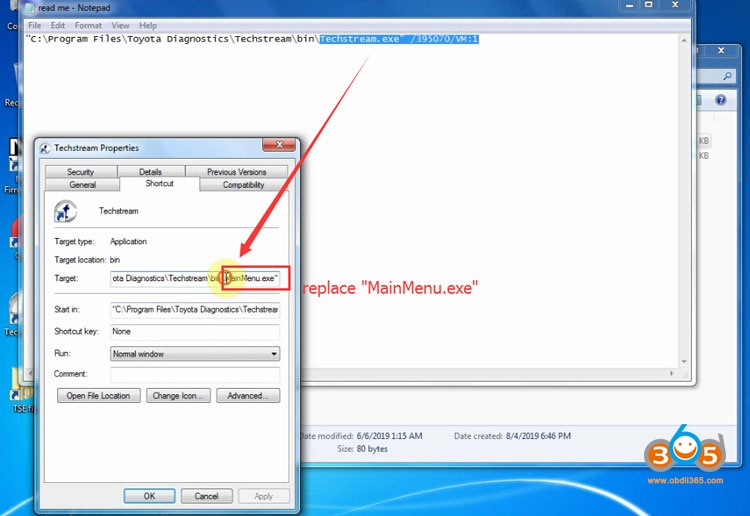Click the TSE desktop shortcut icon
Viewport: 750px width, 516px height.
coord(22,385)
